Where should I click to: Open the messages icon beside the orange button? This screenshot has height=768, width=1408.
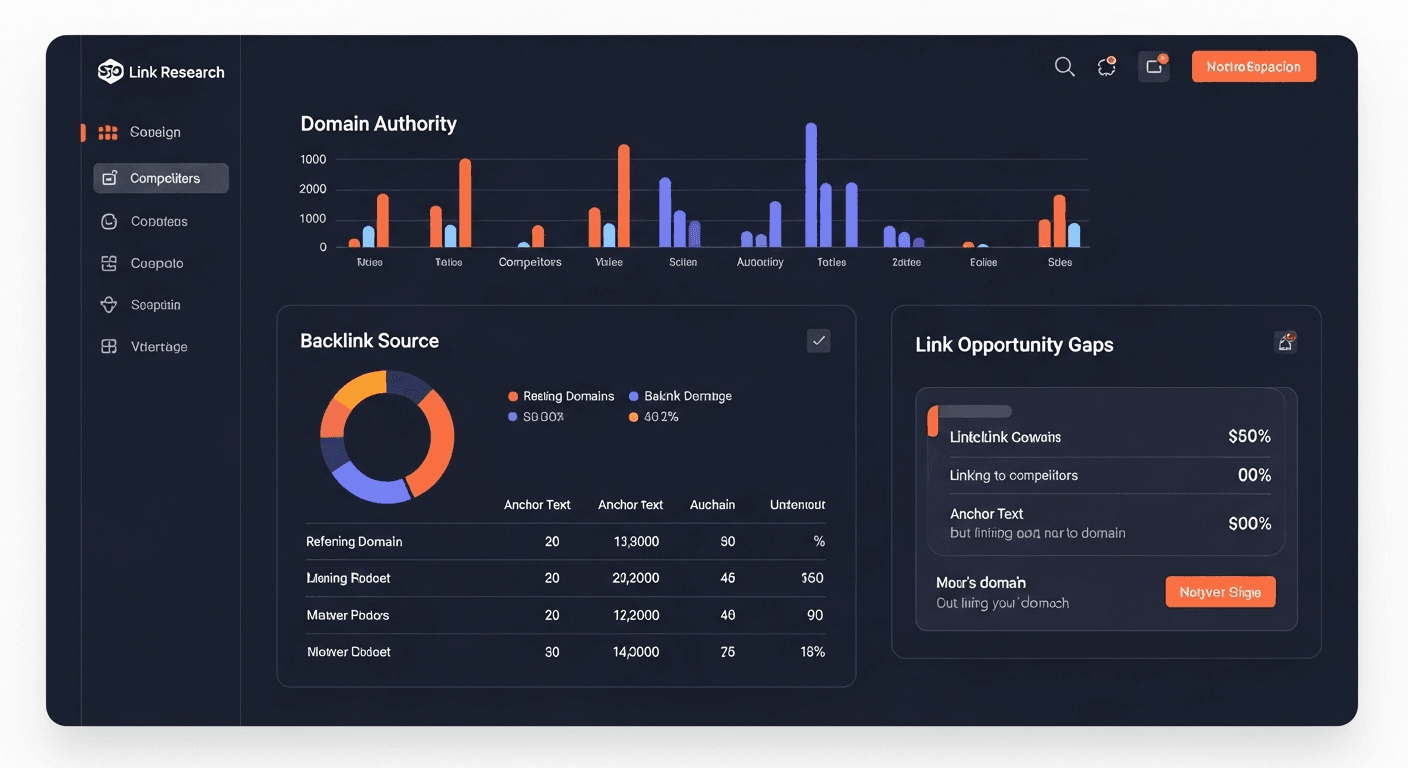[x=1153, y=66]
